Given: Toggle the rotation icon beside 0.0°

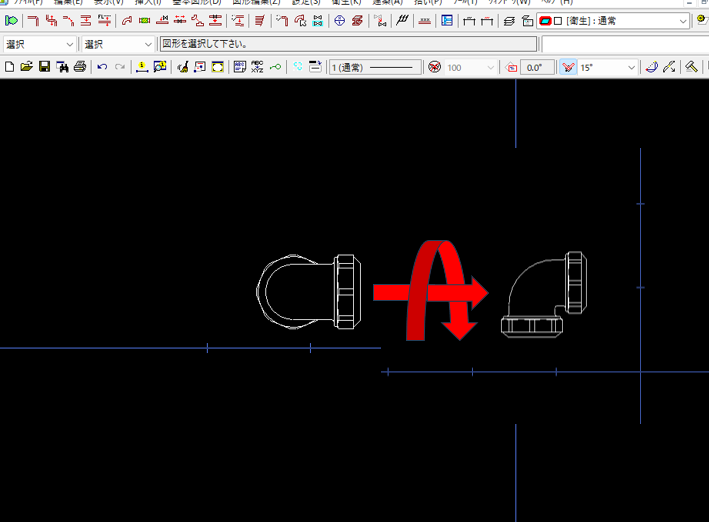Looking at the screenshot, I should coord(512,67).
